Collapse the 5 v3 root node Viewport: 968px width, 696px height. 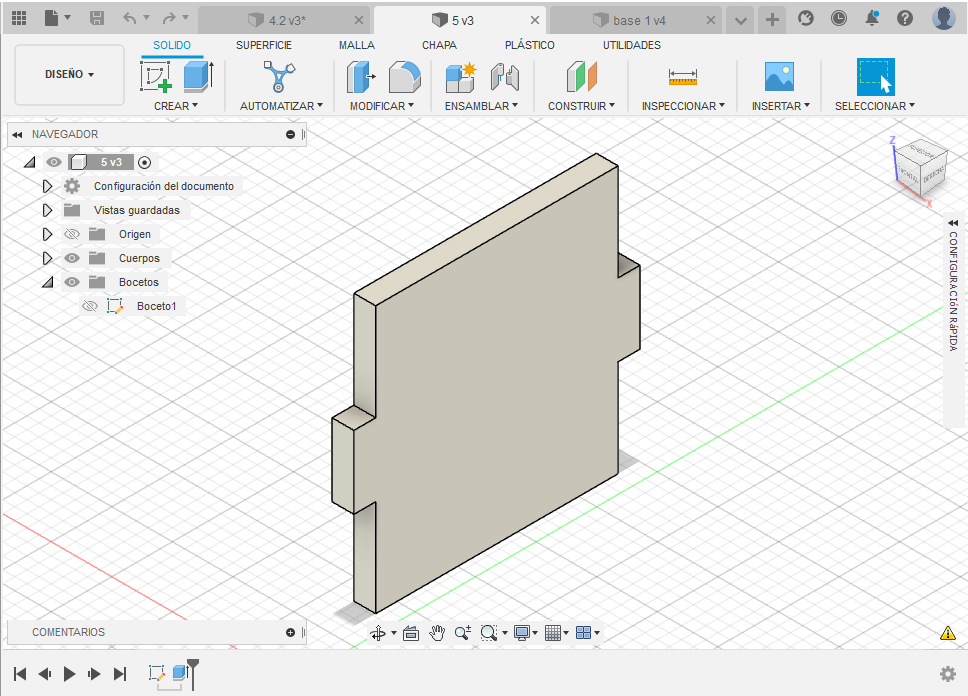[x=30, y=162]
